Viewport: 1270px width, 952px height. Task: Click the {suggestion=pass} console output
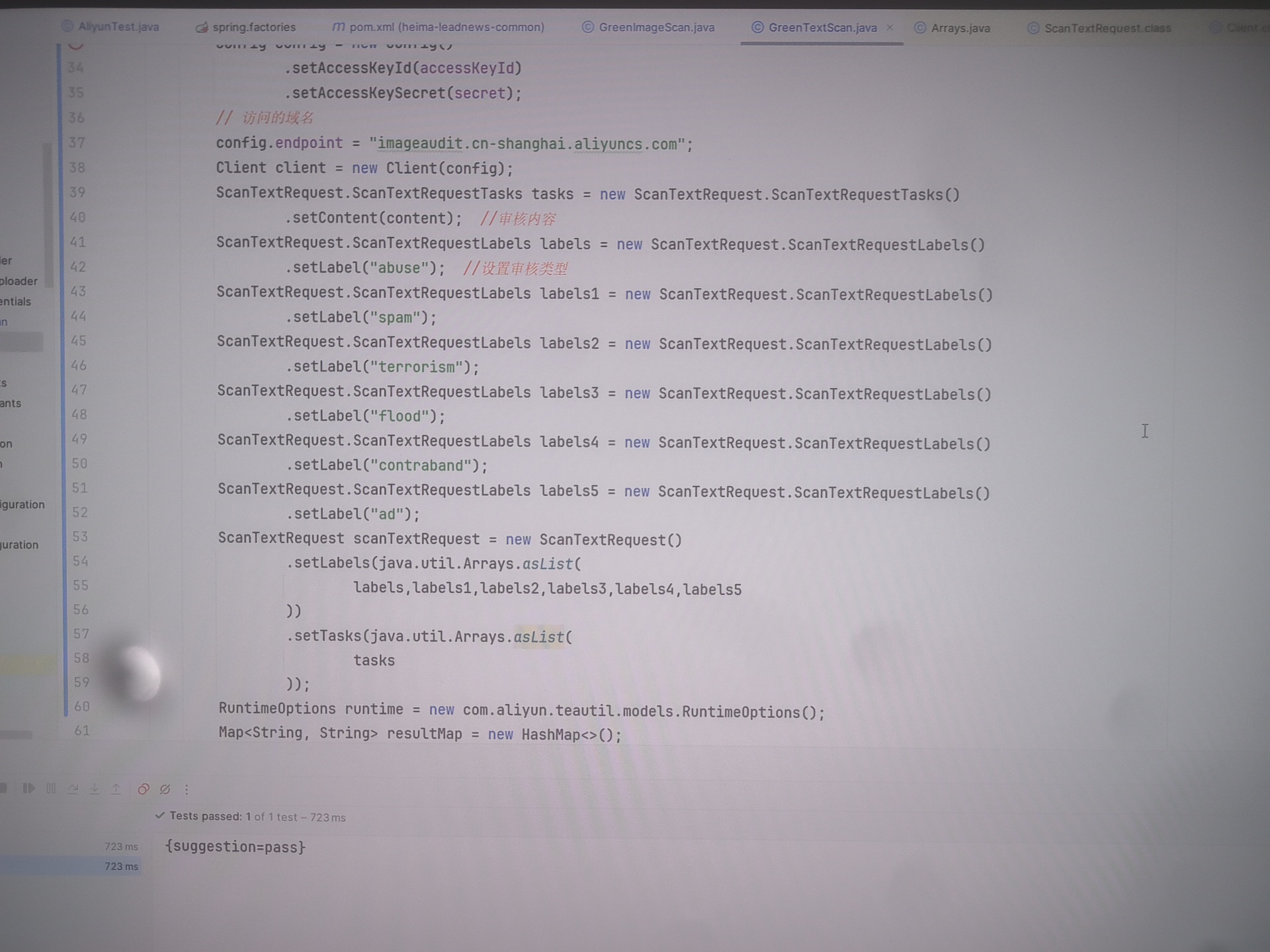[235, 847]
